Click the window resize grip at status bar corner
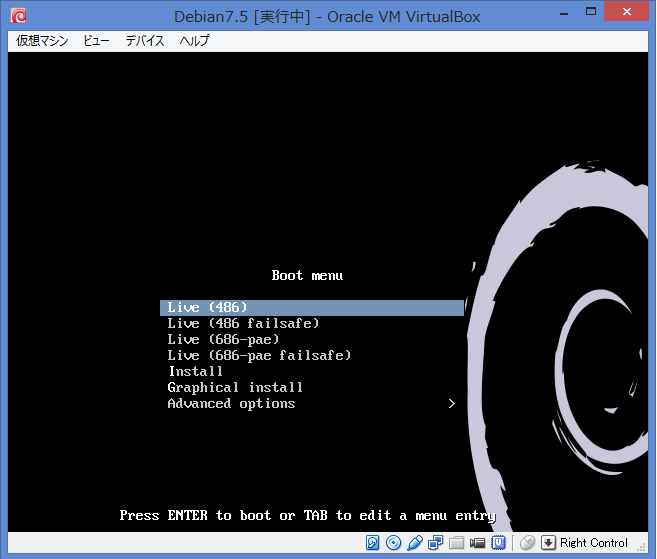Viewport: 657px width, 559px height. [x=641, y=546]
